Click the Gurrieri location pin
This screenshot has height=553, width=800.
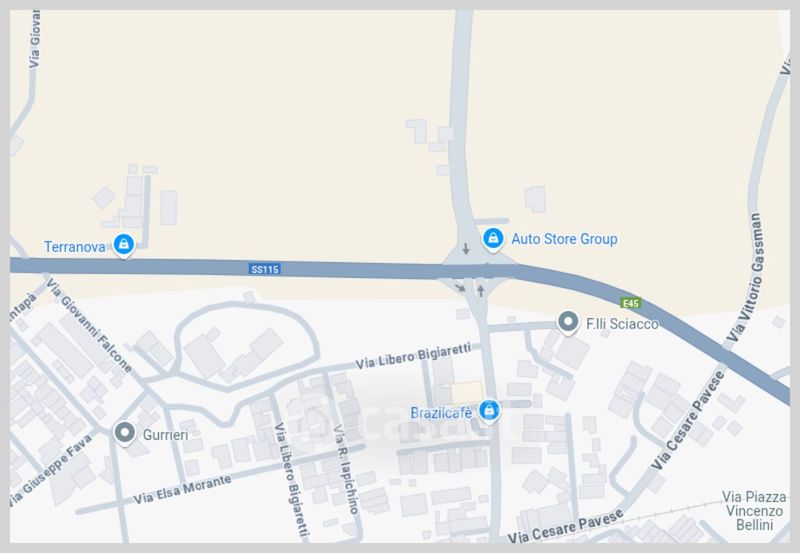124,434
